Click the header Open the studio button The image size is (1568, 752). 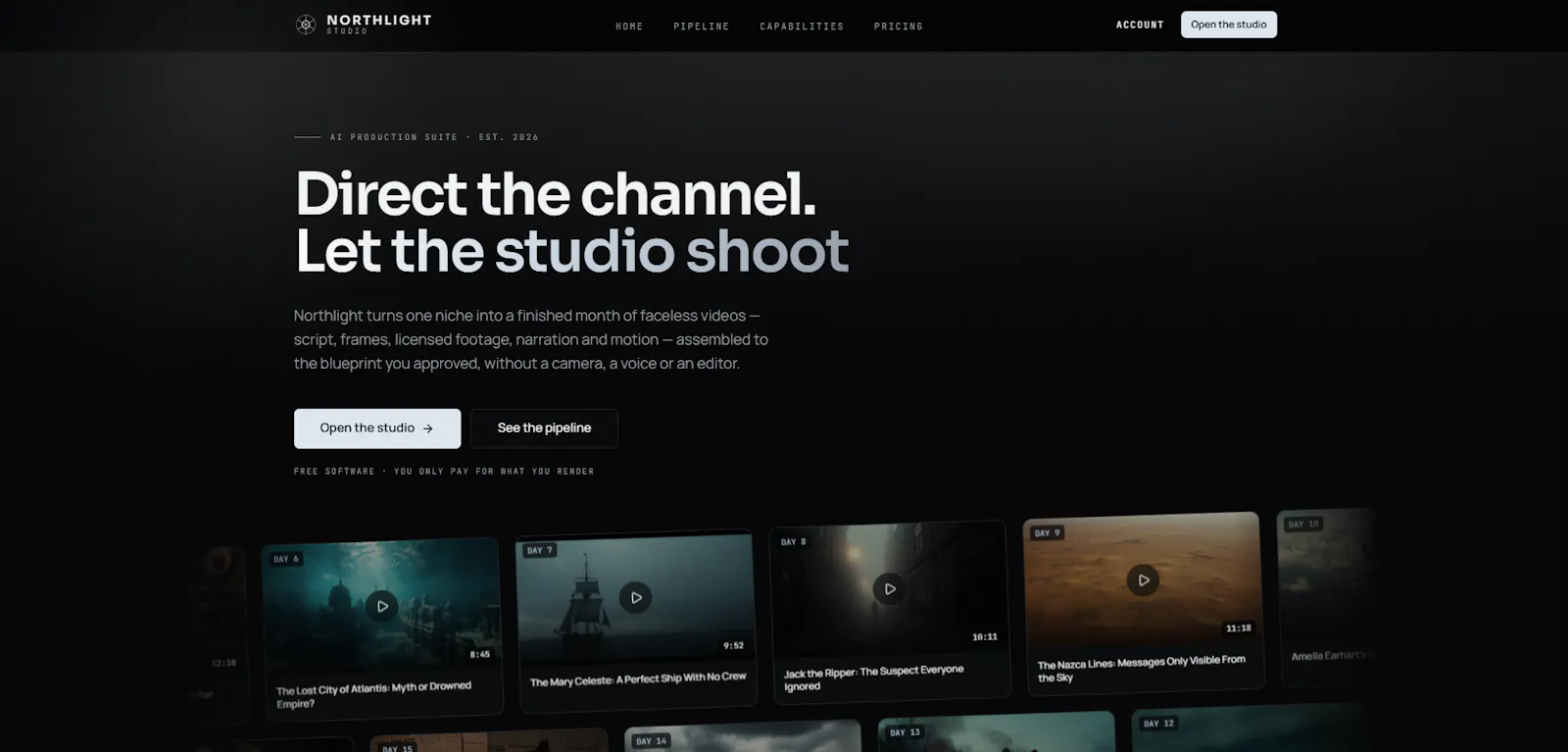tap(1229, 25)
